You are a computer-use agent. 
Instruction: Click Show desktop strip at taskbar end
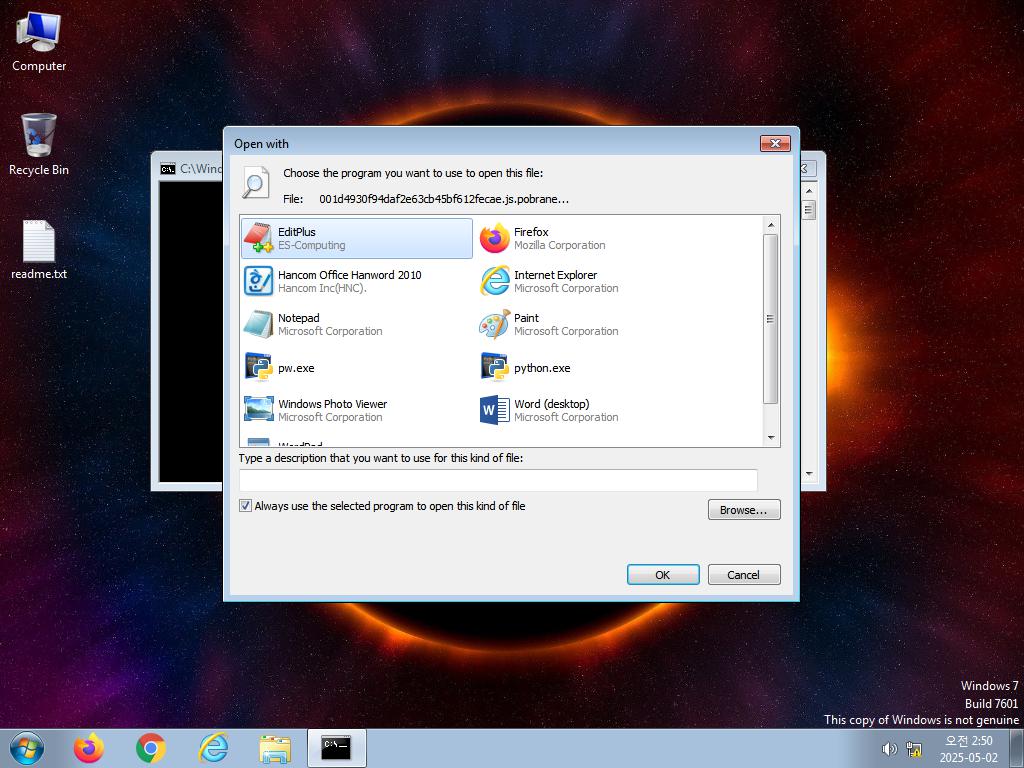tap(1017, 748)
